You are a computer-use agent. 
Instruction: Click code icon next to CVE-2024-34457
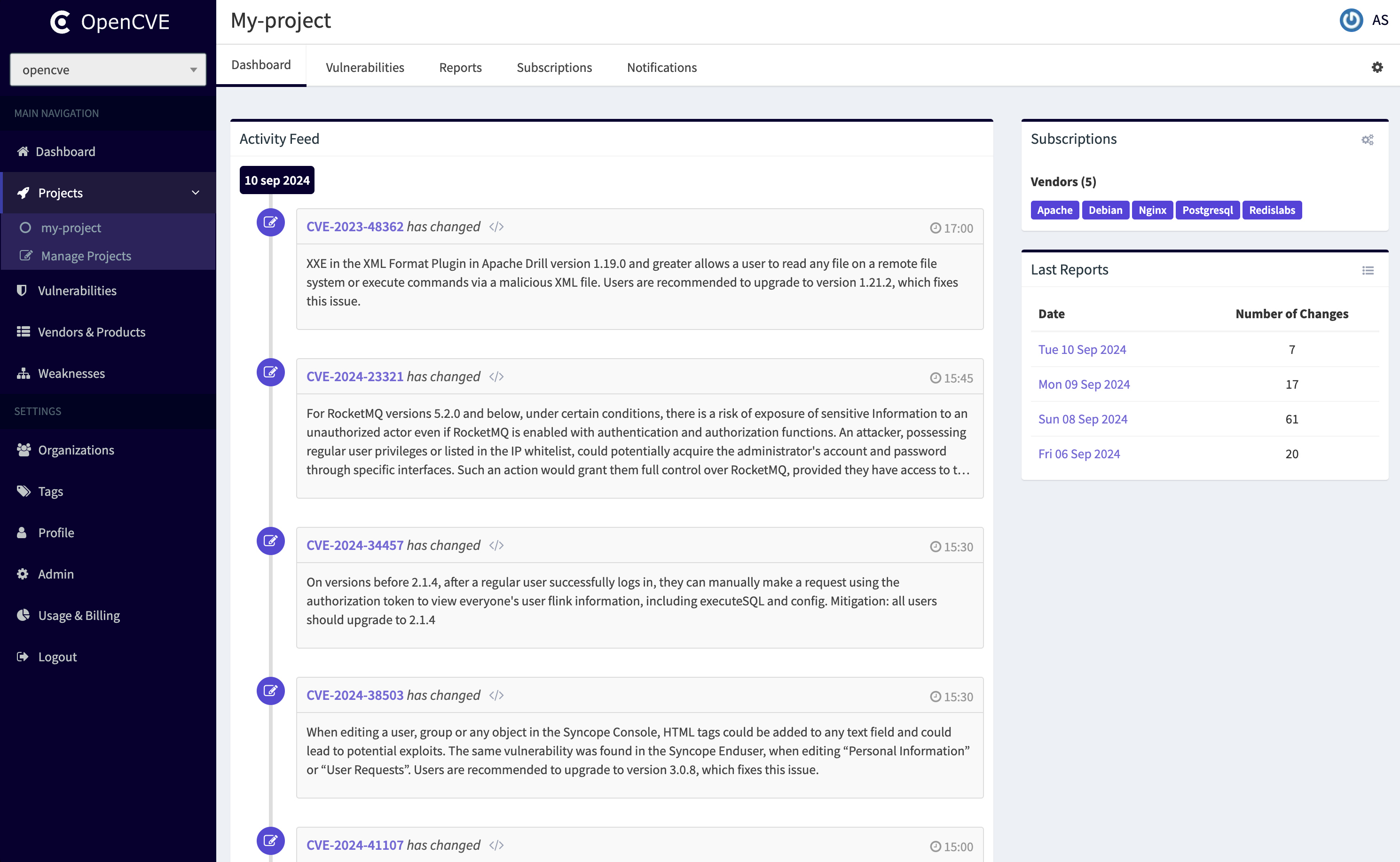coord(496,546)
